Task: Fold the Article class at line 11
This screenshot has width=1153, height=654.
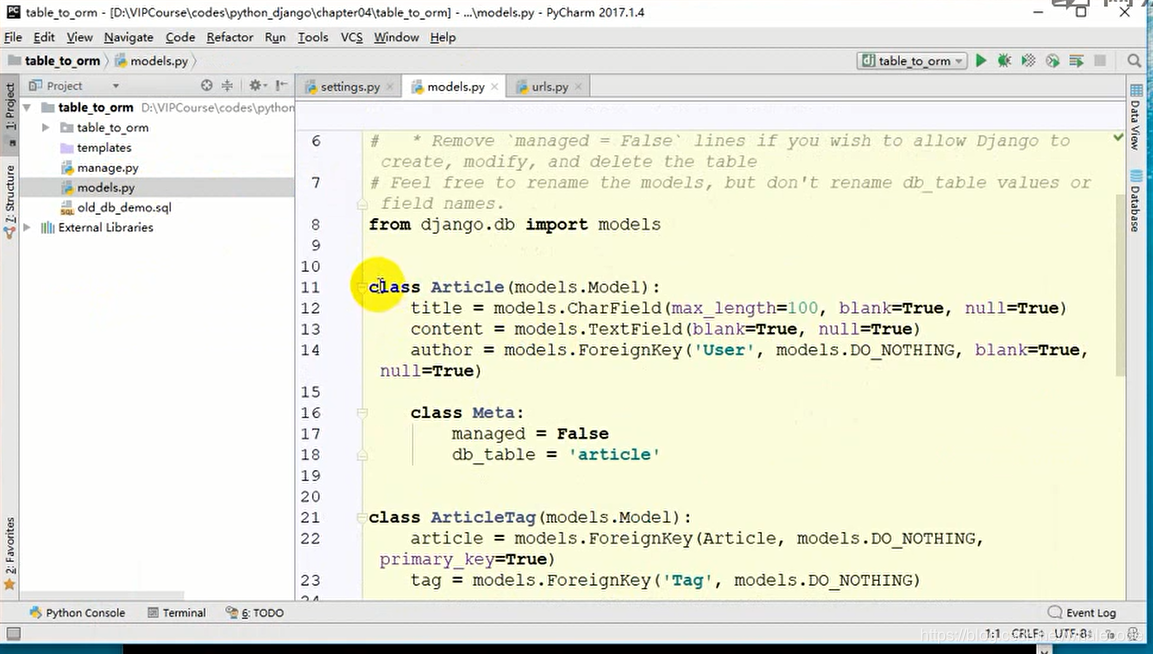Action: [362, 287]
